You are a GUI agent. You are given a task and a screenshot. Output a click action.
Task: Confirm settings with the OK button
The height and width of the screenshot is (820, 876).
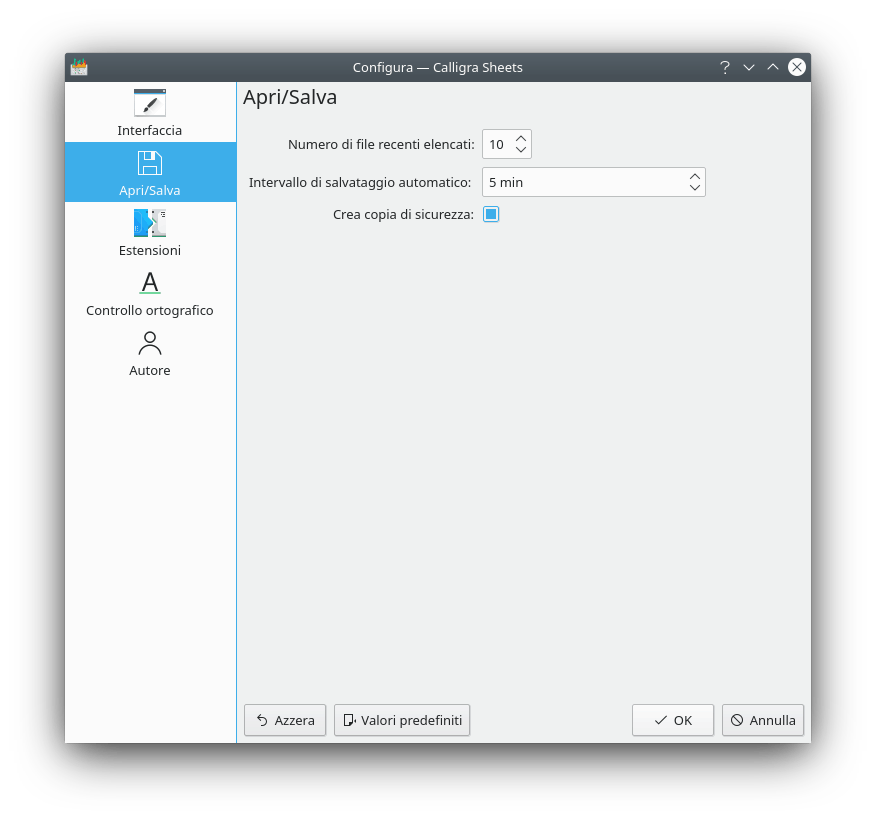tap(673, 720)
